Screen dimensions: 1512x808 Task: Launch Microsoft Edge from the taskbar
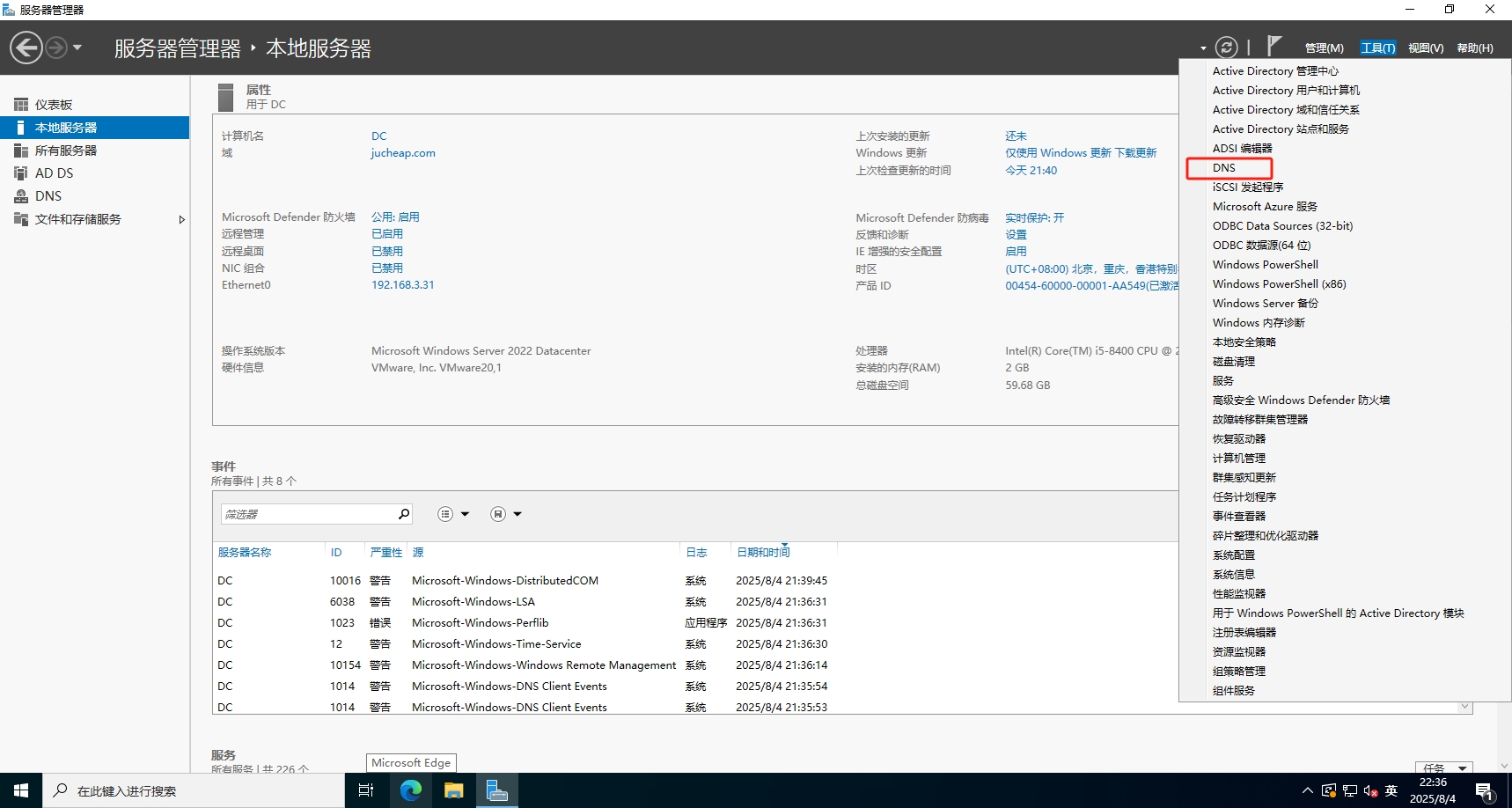[x=410, y=790]
